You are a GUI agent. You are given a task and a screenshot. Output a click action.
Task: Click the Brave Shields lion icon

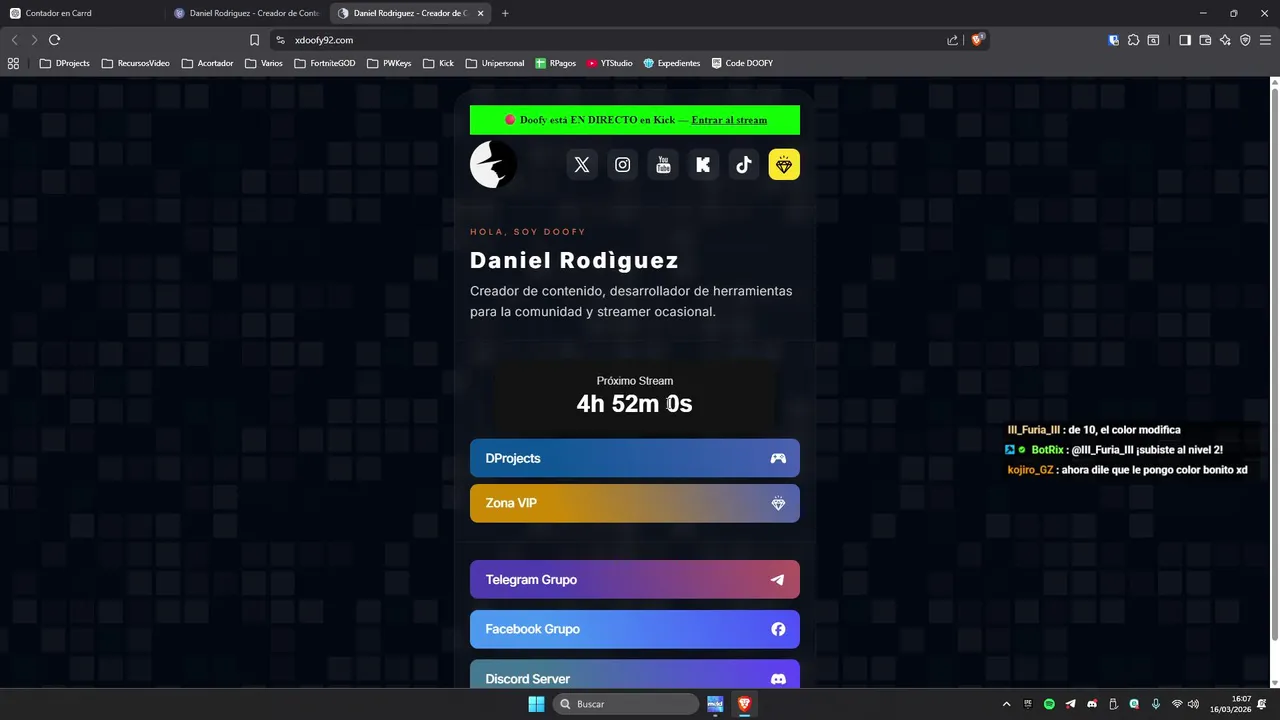coord(978,40)
